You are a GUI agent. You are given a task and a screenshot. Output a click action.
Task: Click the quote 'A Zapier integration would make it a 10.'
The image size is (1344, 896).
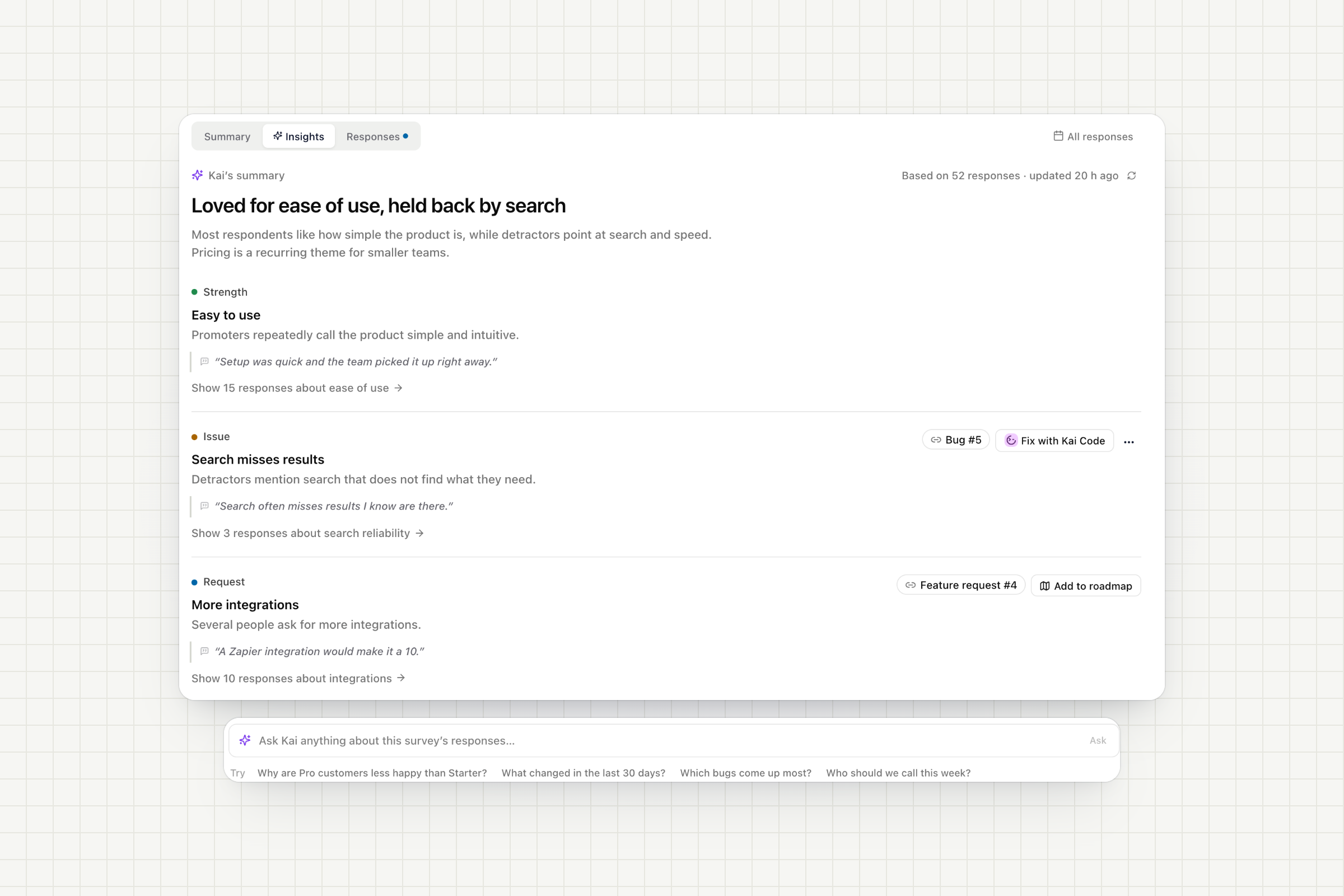coord(319,651)
